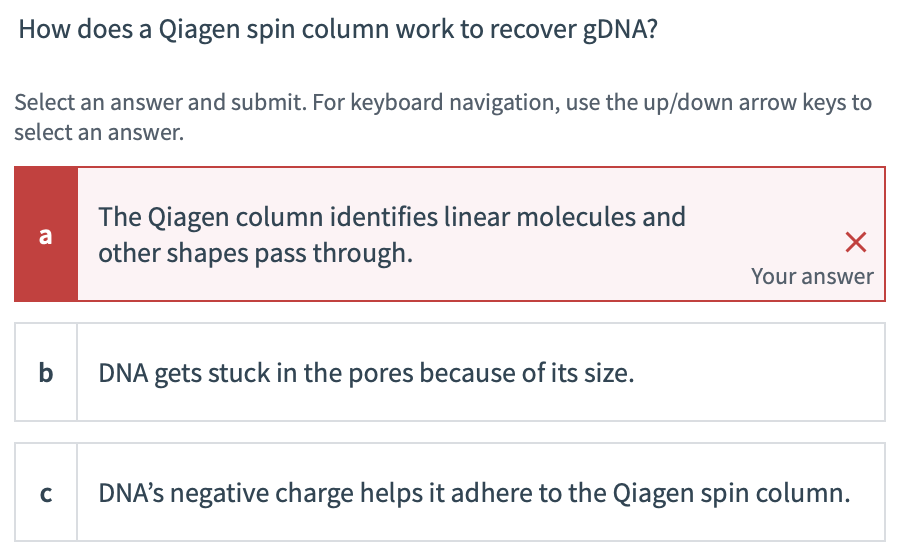Select answer option c letter box
Viewport: 904px width, 556px height.
(46, 492)
